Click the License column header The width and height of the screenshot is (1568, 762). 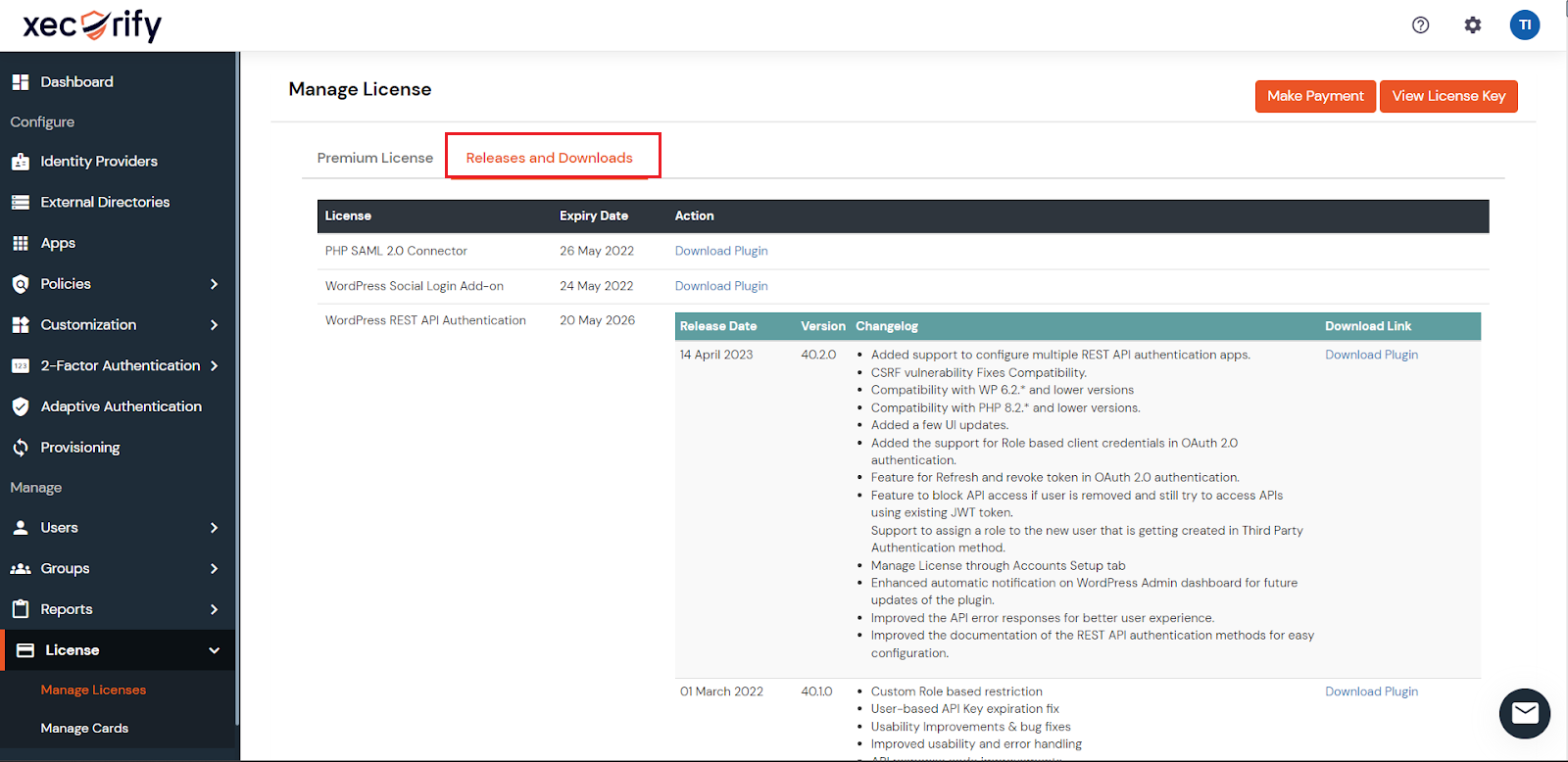coord(348,215)
